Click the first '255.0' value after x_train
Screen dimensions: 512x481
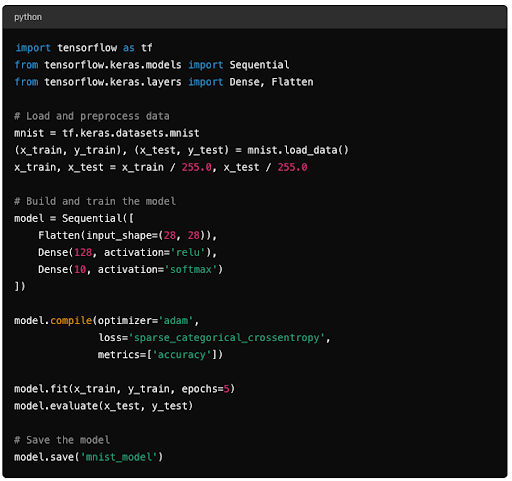pos(196,167)
